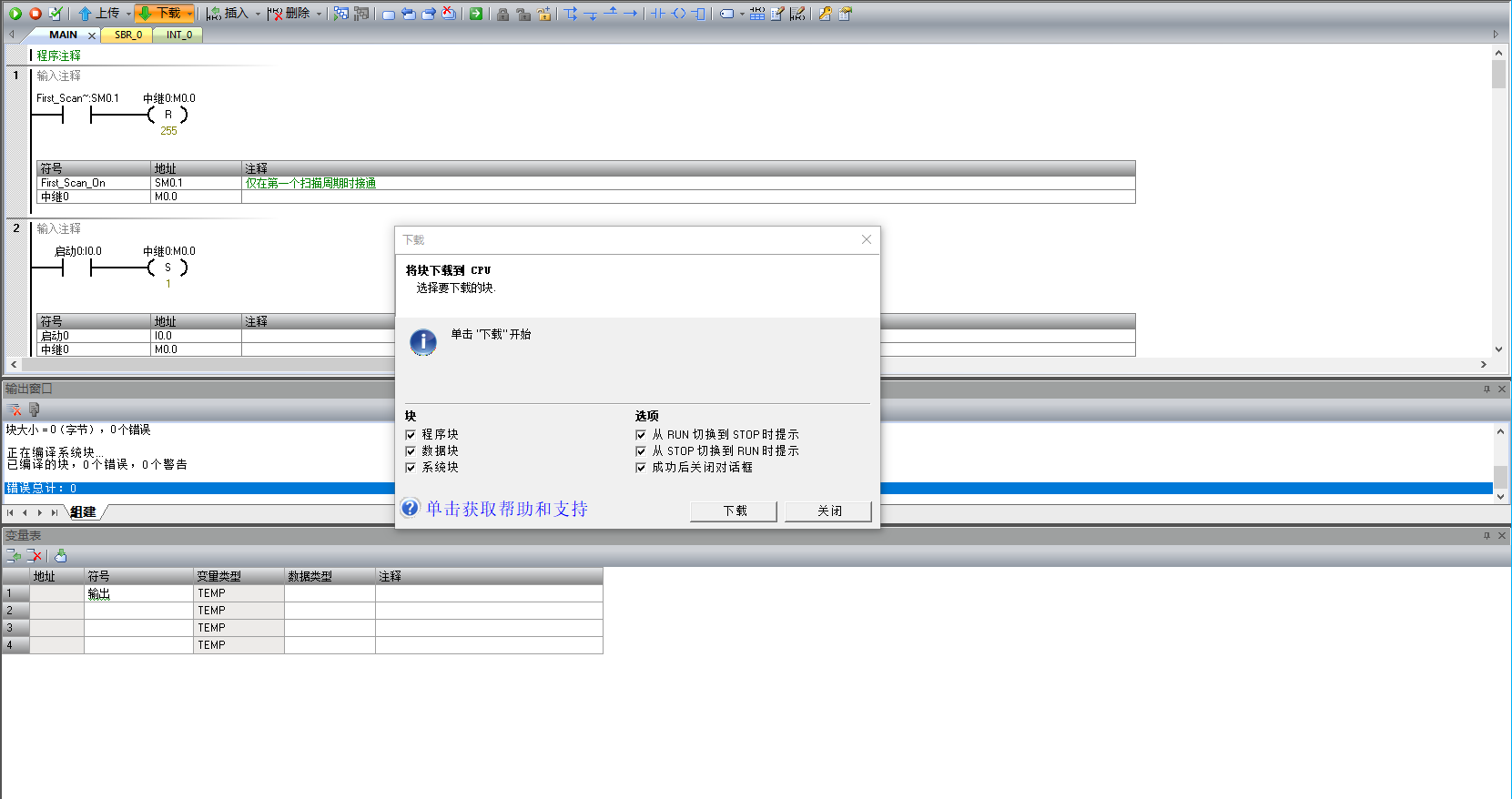Click the 下载 download toolbar button
Screen dimensions: 1512x799
(159, 14)
